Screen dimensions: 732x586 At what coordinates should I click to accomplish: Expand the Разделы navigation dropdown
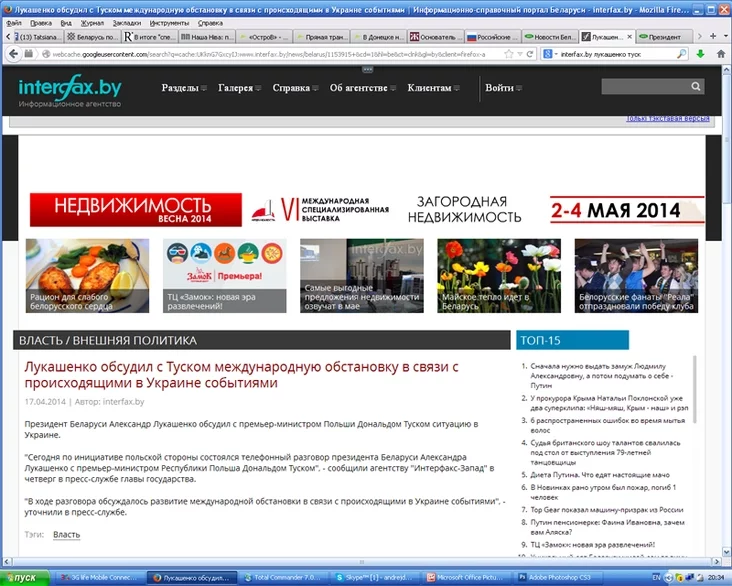[x=185, y=88]
